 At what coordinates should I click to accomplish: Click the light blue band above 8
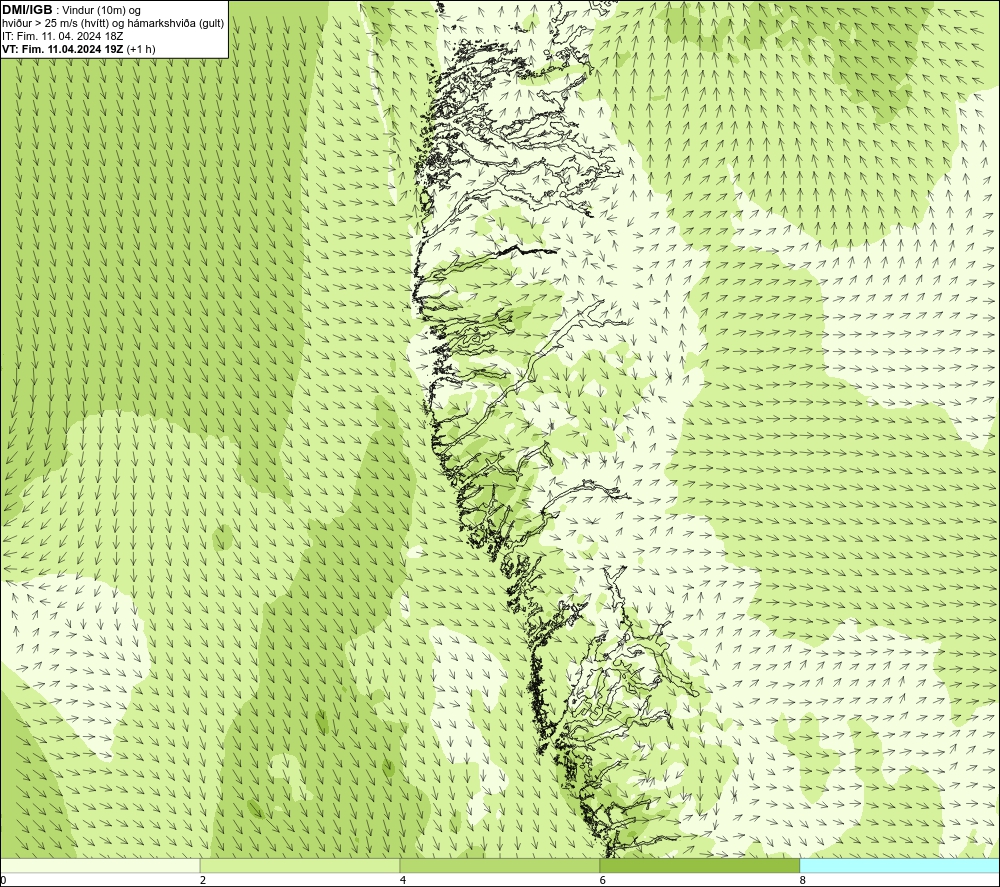pyautogui.click(x=899, y=865)
